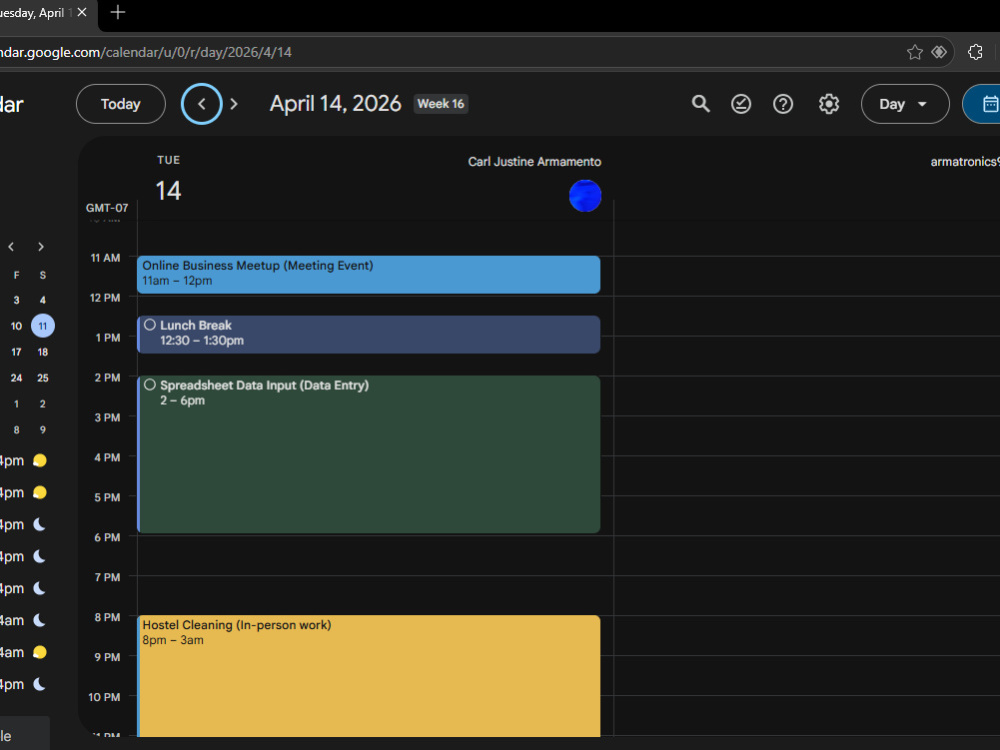
Task: Click the April 14, 2026 title
Action: click(x=335, y=104)
